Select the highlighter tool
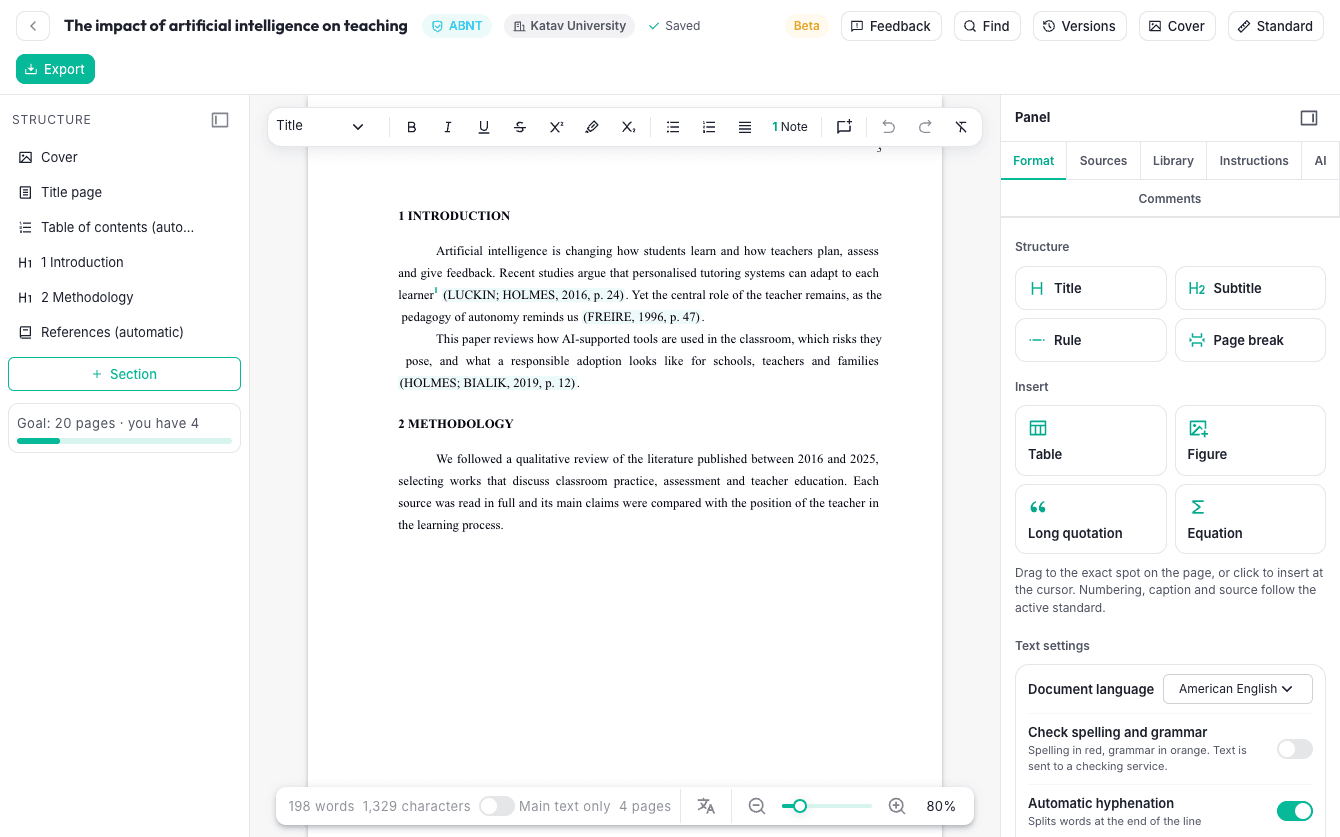 click(x=592, y=127)
